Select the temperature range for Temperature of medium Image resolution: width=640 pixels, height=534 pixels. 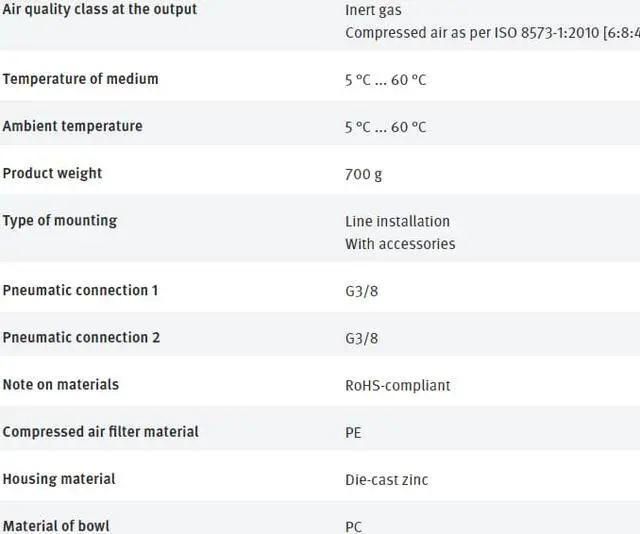[385, 80]
